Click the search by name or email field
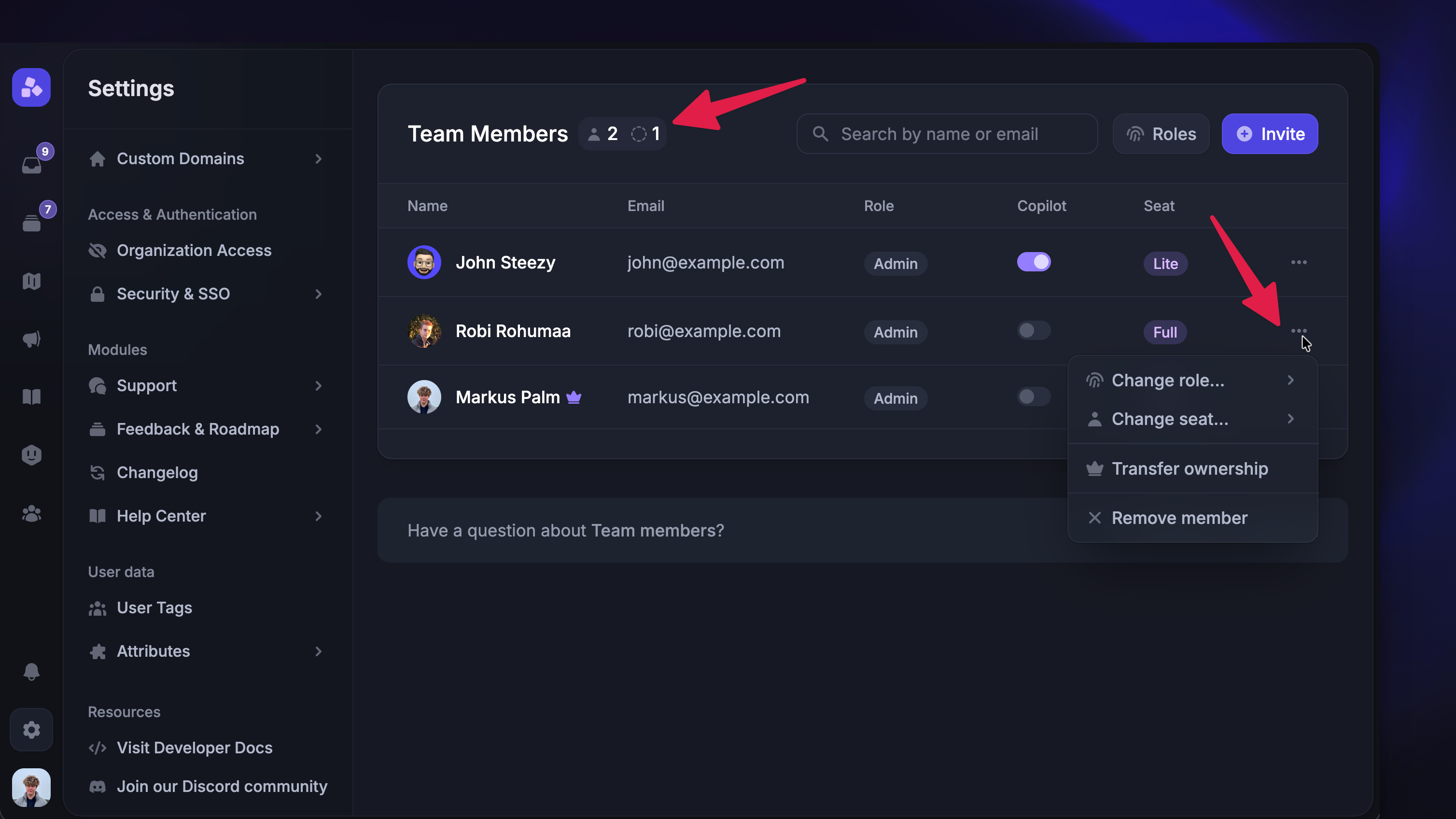Image resolution: width=1456 pixels, height=819 pixels. pyautogui.click(x=947, y=133)
